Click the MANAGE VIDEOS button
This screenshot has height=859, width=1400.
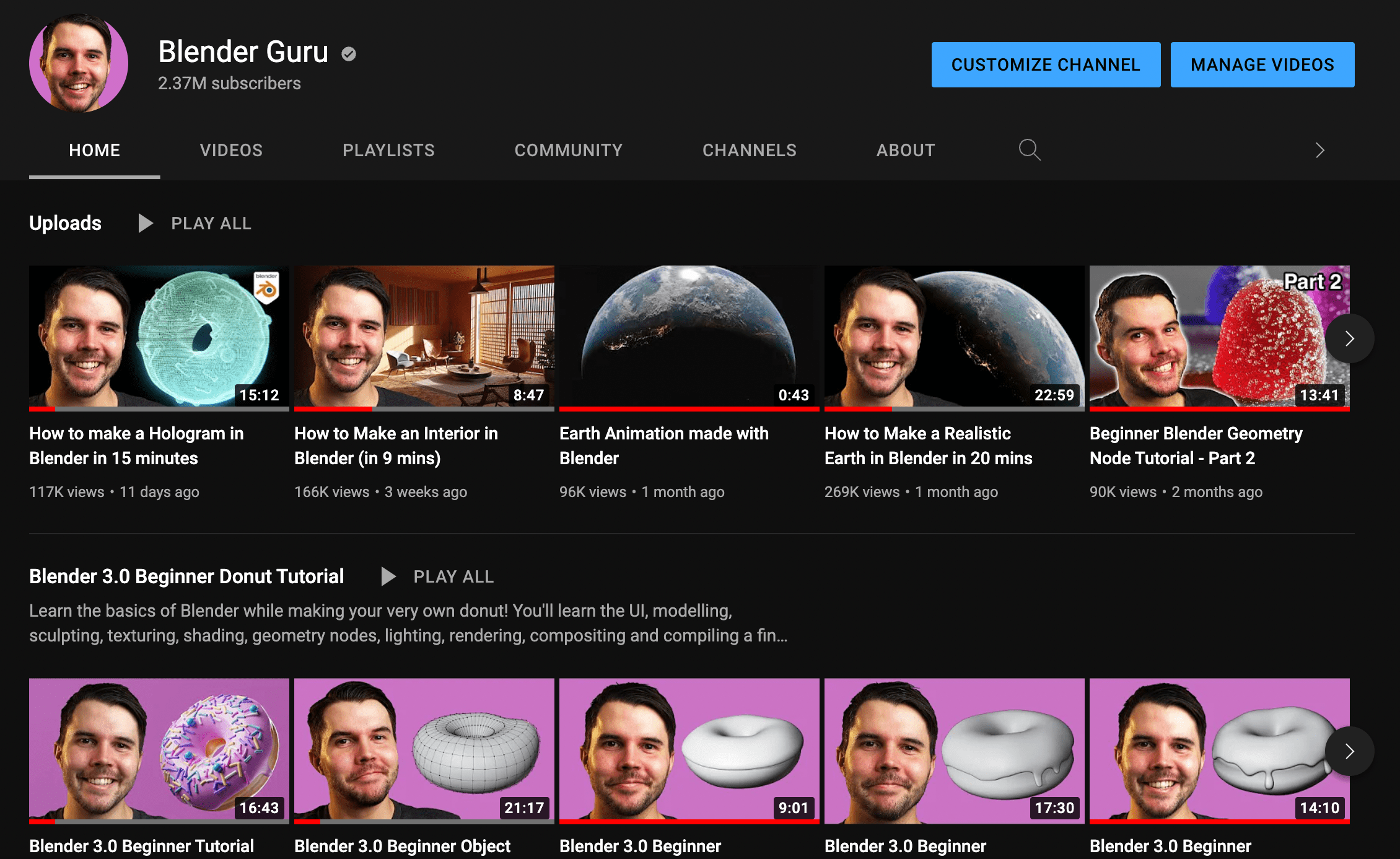coord(1262,64)
